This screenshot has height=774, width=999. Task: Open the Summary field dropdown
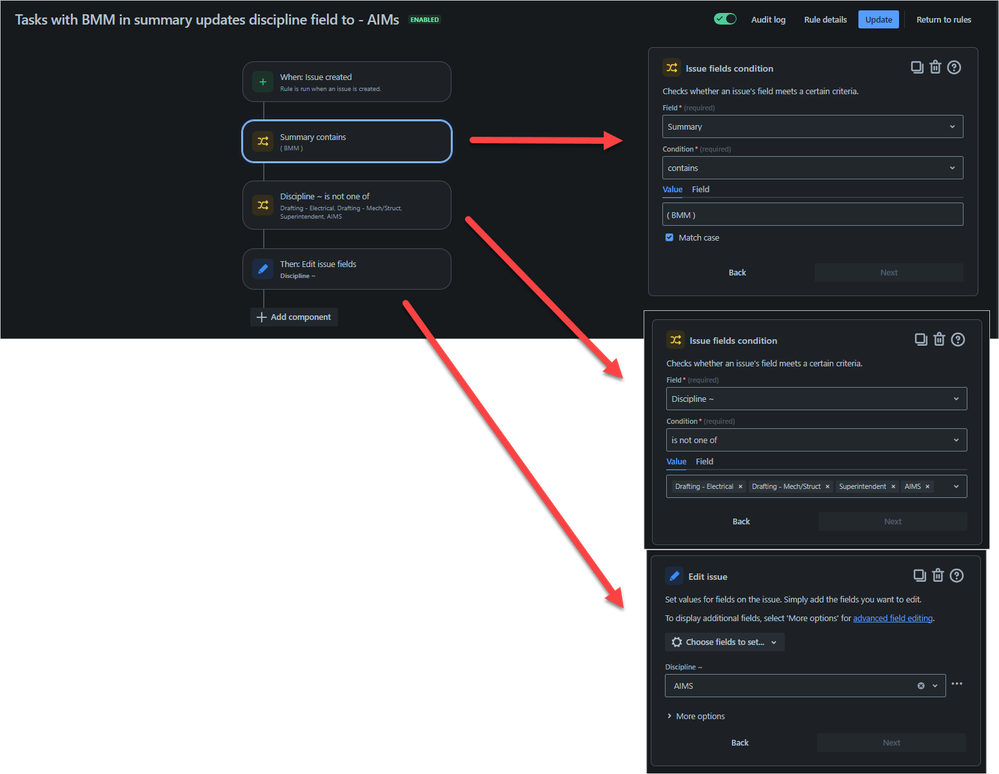[812, 127]
